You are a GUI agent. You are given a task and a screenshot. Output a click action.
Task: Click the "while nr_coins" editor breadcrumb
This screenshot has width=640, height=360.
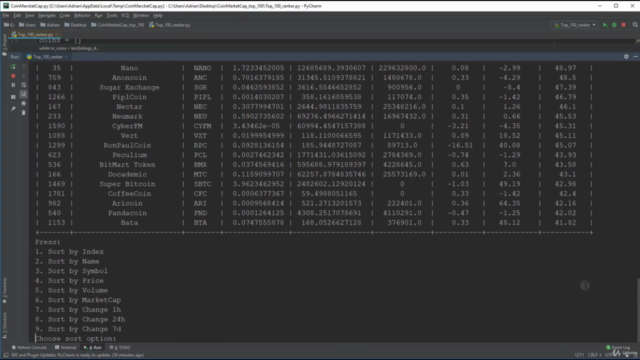[x=69, y=48]
